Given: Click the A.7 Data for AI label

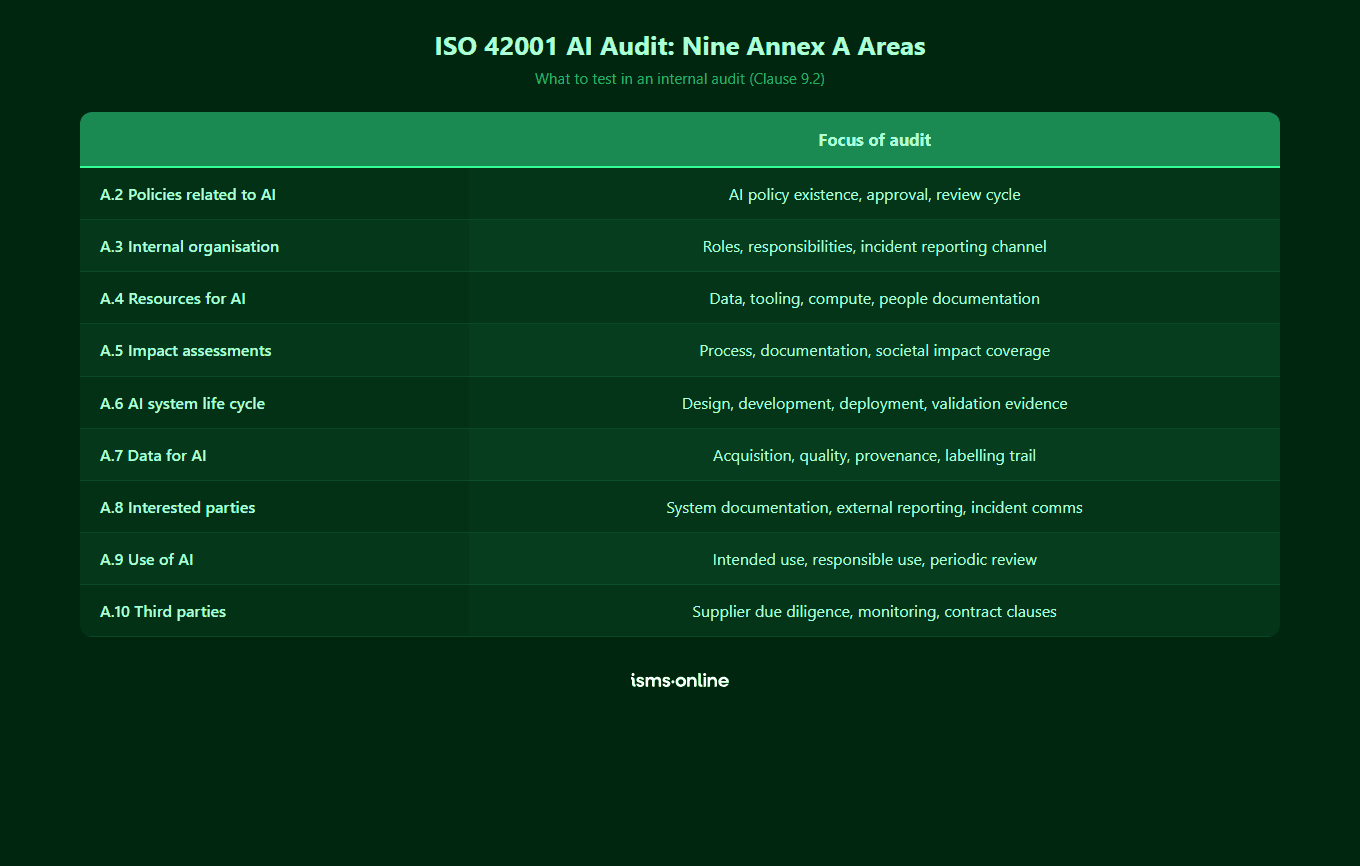Looking at the screenshot, I should click(x=153, y=455).
